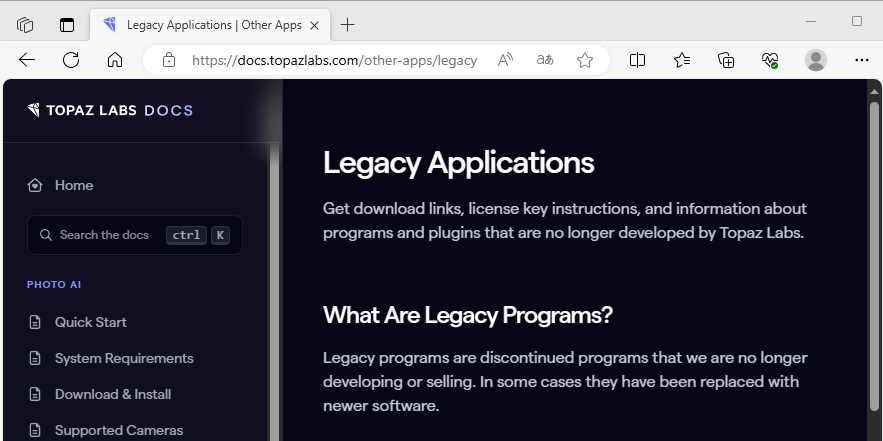Select the Legacy Applications browser tab

tap(211, 25)
